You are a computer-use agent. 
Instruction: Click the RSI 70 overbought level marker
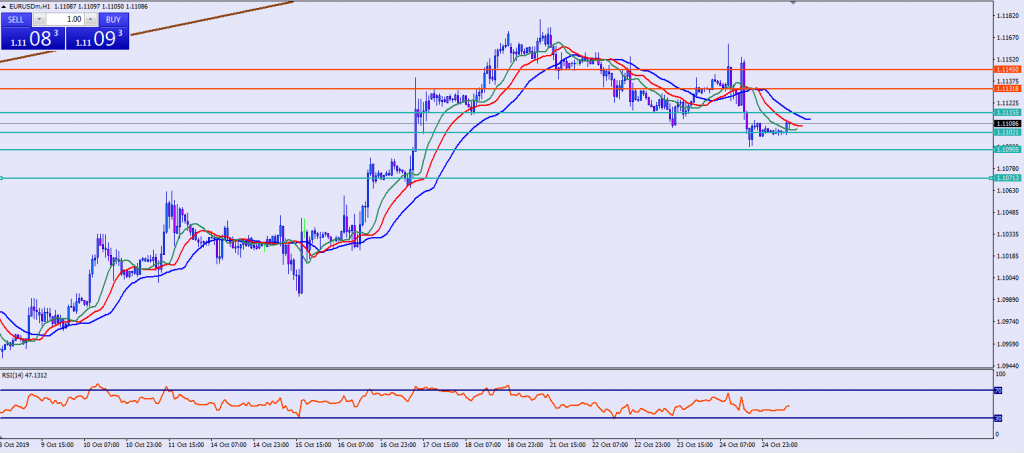pos(997,390)
